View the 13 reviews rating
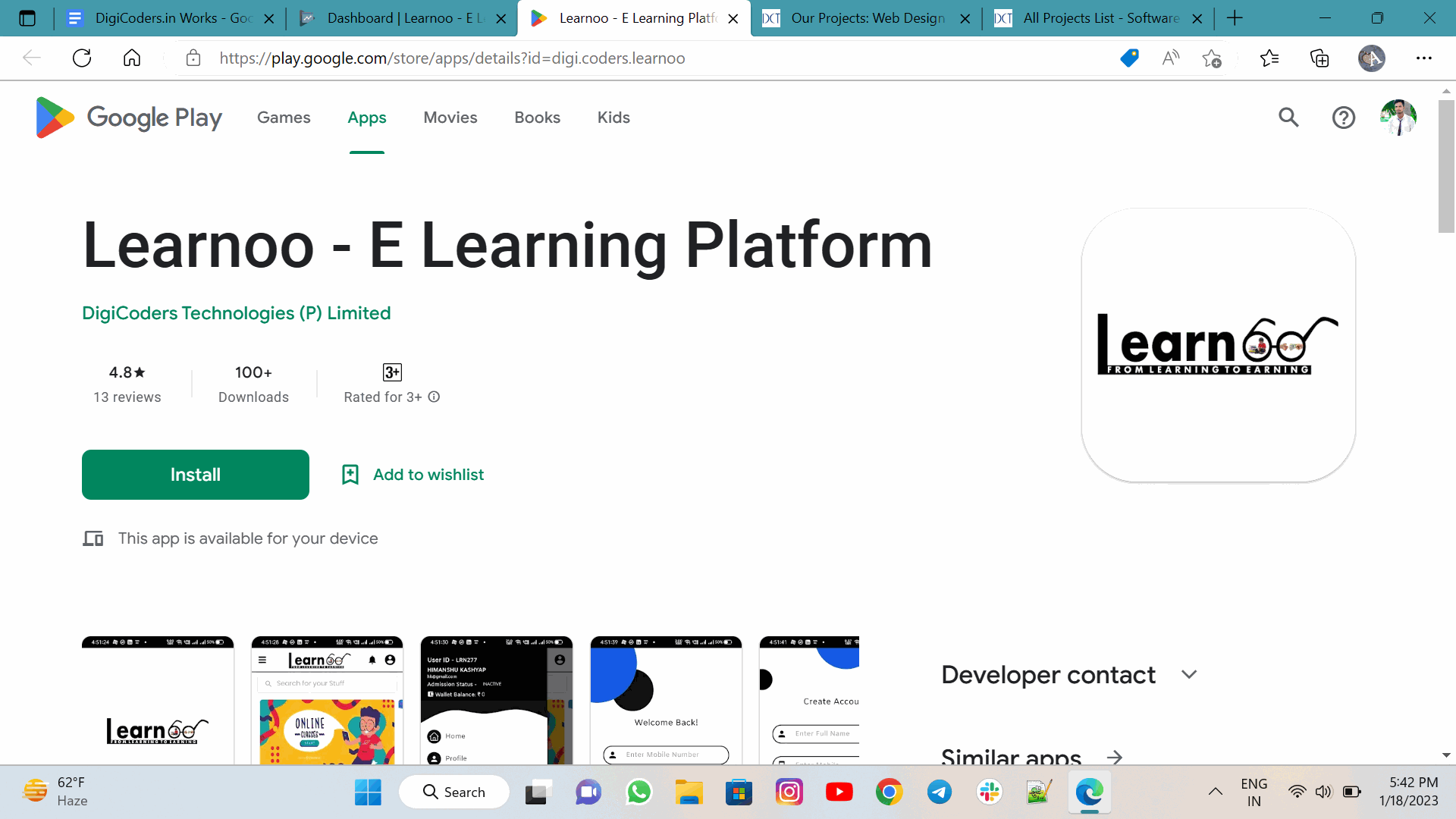 [x=127, y=384]
